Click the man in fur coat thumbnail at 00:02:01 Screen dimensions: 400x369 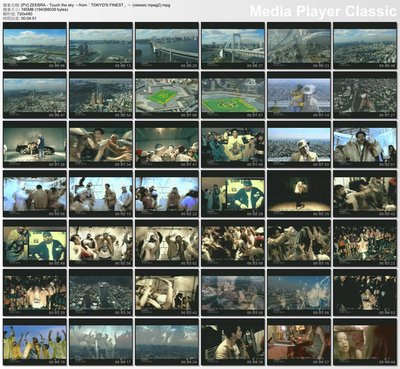365,145
